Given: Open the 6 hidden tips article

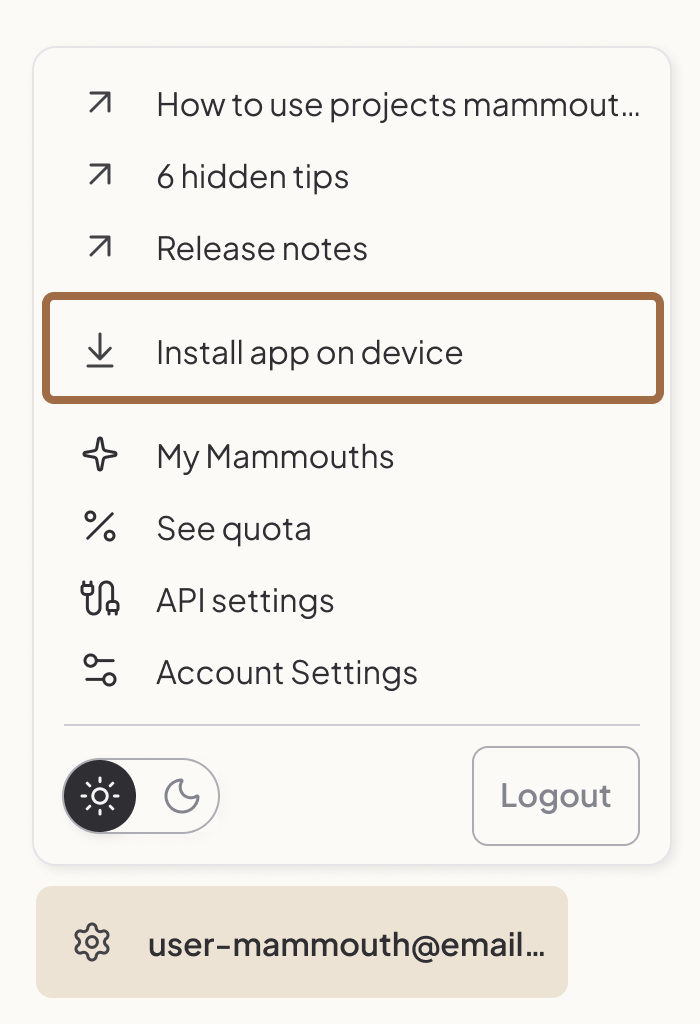Looking at the screenshot, I should [252, 176].
